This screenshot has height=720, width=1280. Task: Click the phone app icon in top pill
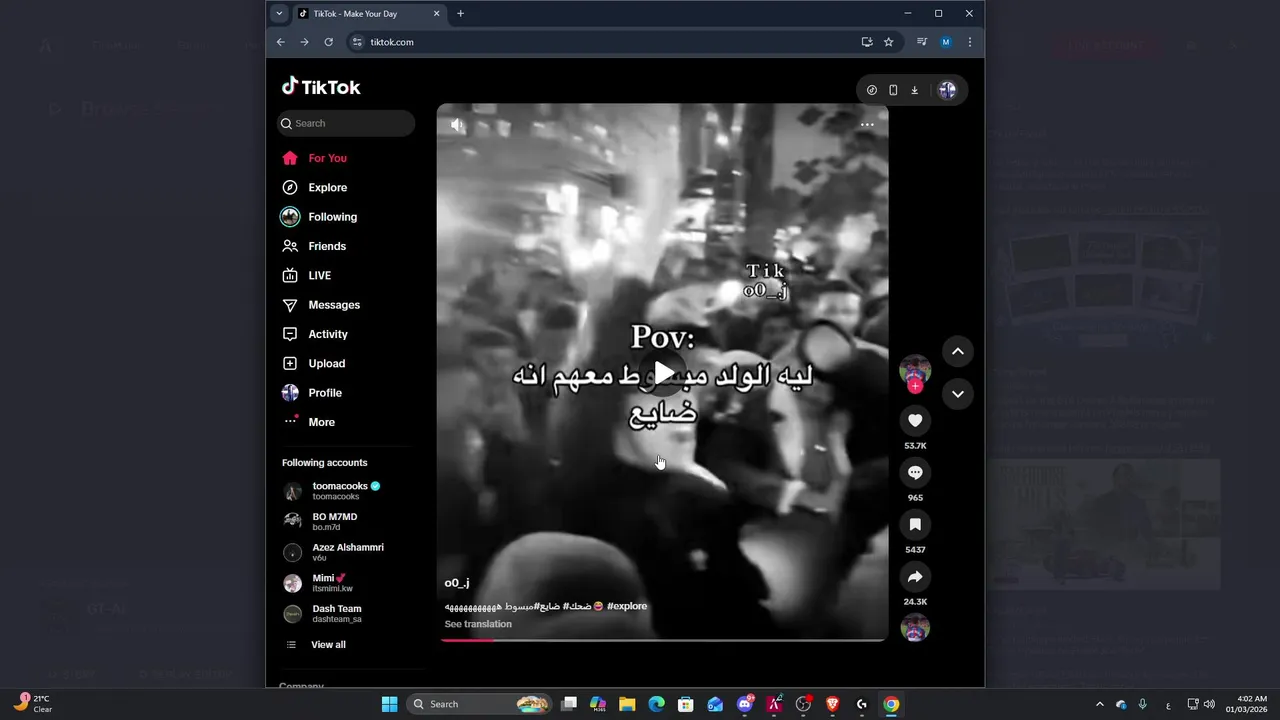[893, 90]
